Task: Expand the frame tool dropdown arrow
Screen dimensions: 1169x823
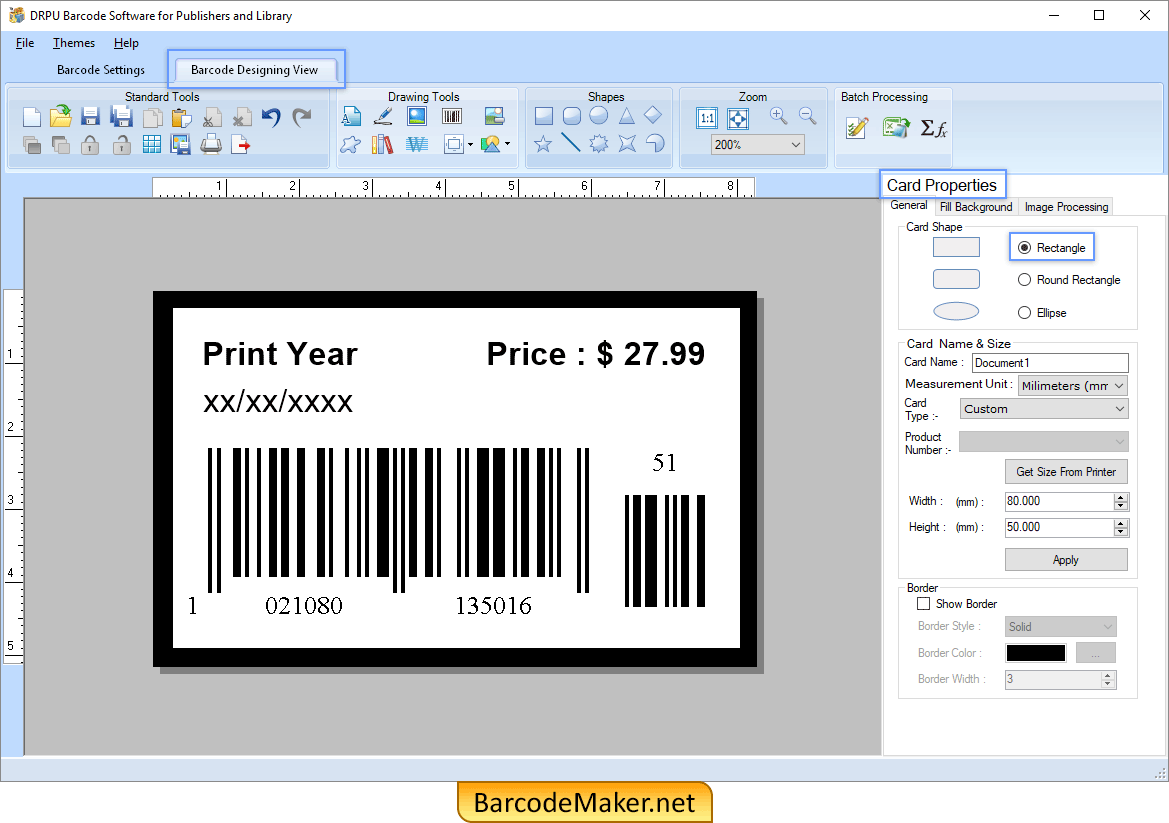Action: click(x=470, y=145)
